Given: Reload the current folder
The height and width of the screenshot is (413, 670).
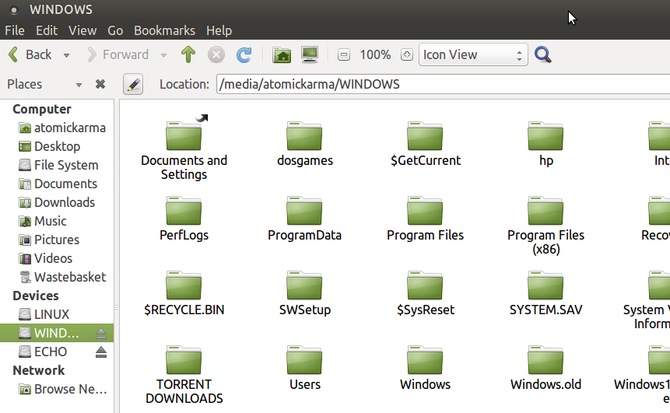Looking at the screenshot, I should point(244,55).
